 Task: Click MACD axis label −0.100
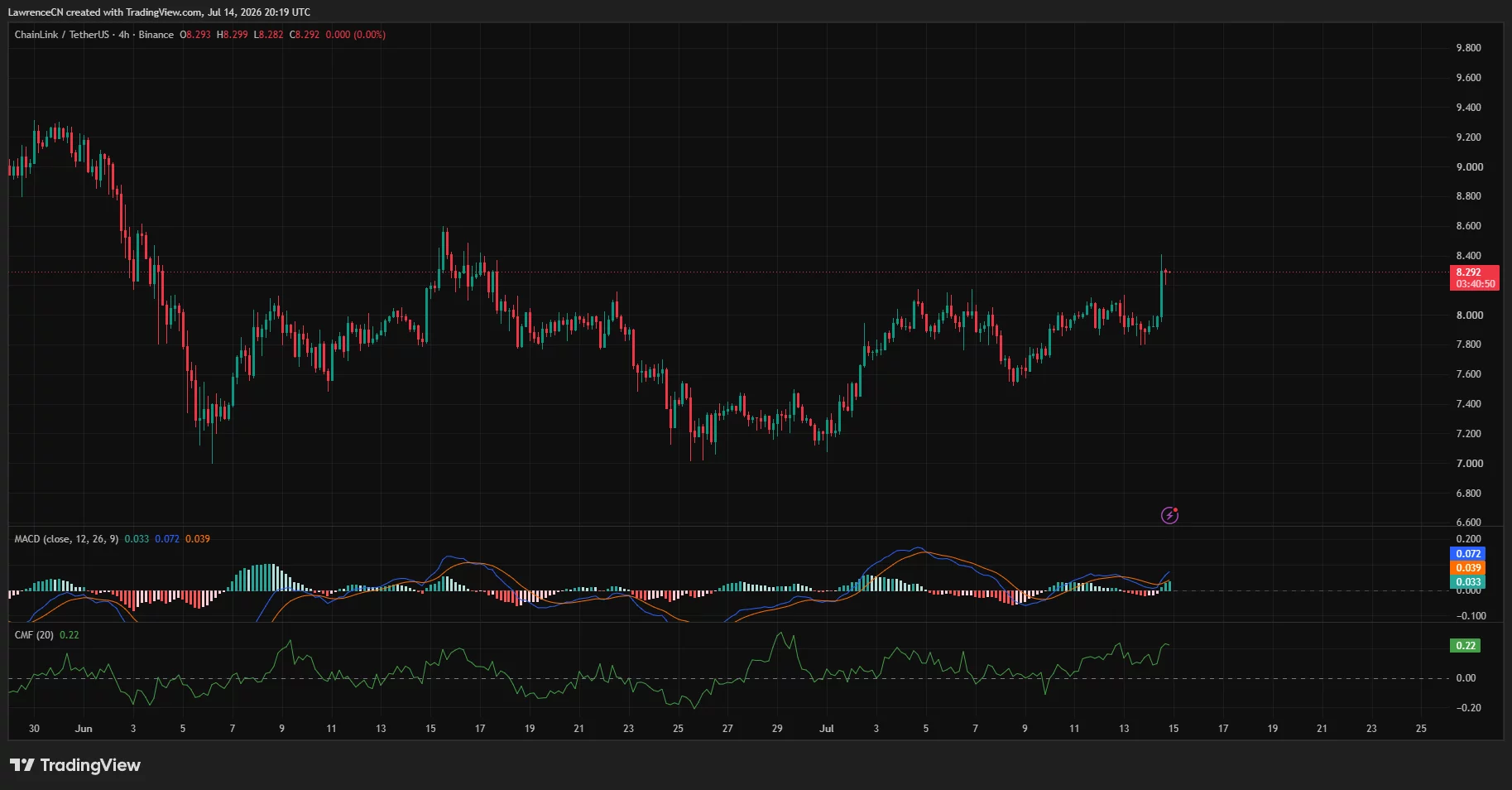[1471, 616]
